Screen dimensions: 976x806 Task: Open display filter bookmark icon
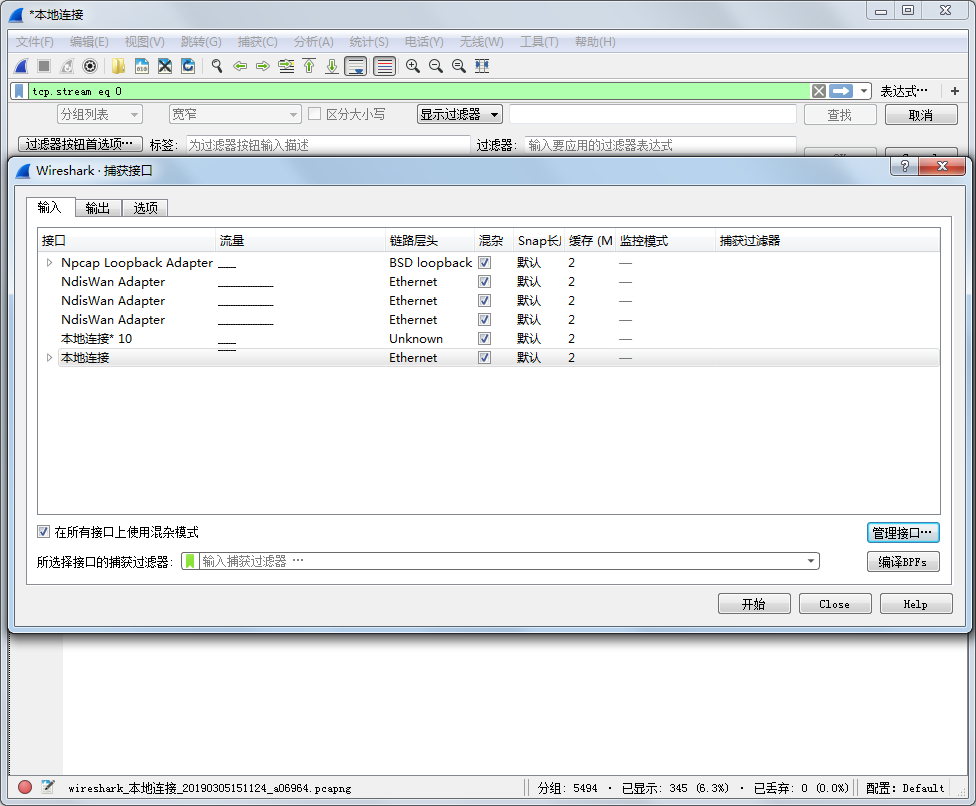tap(19, 91)
